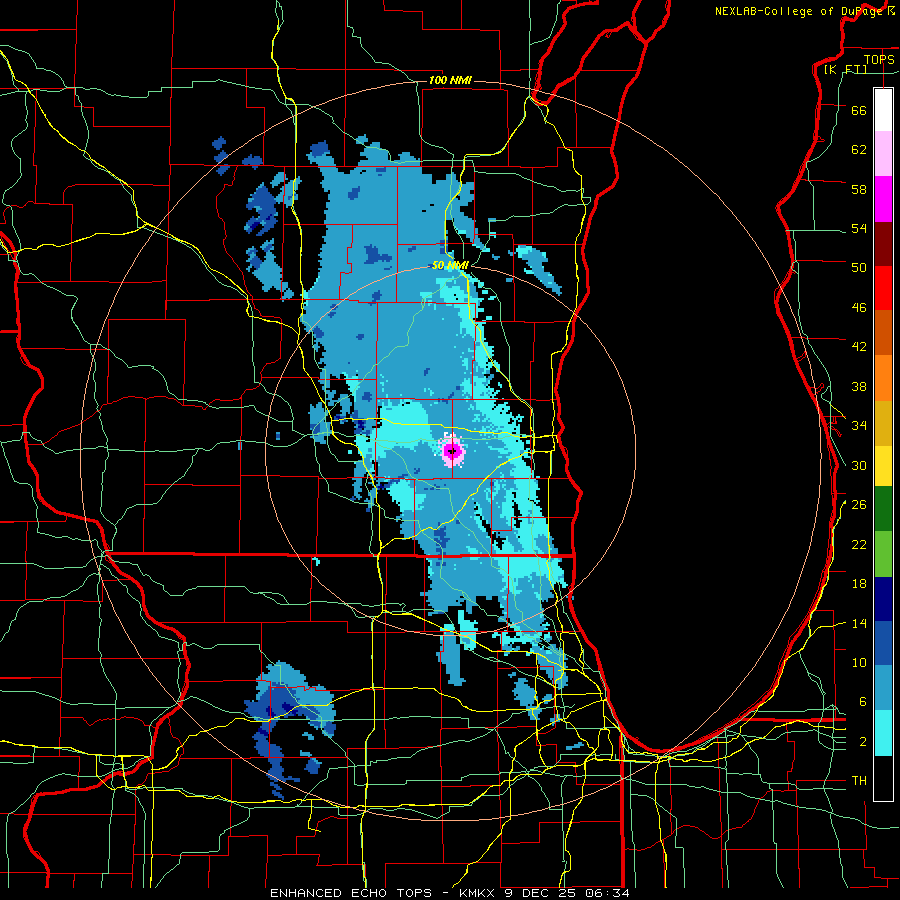Click the 'TOPS' legend heading
The width and height of the screenshot is (900, 900).
[879, 59]
